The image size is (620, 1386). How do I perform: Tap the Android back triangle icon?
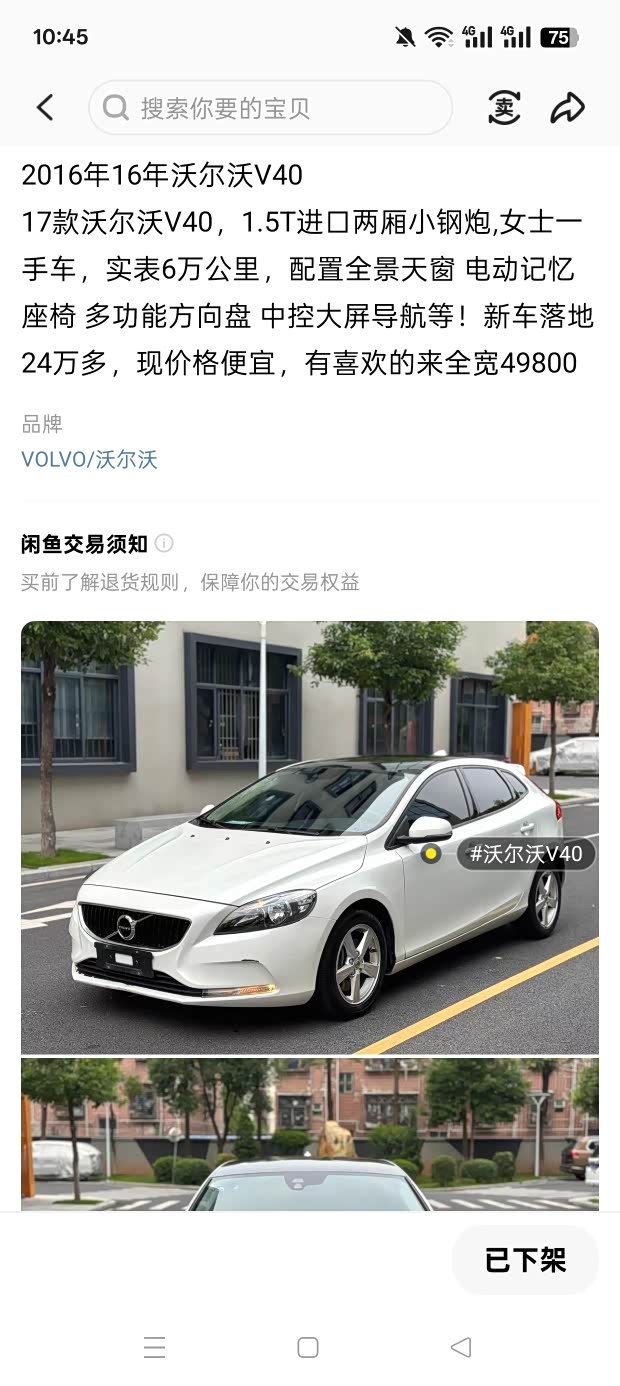click(461, 1347)
